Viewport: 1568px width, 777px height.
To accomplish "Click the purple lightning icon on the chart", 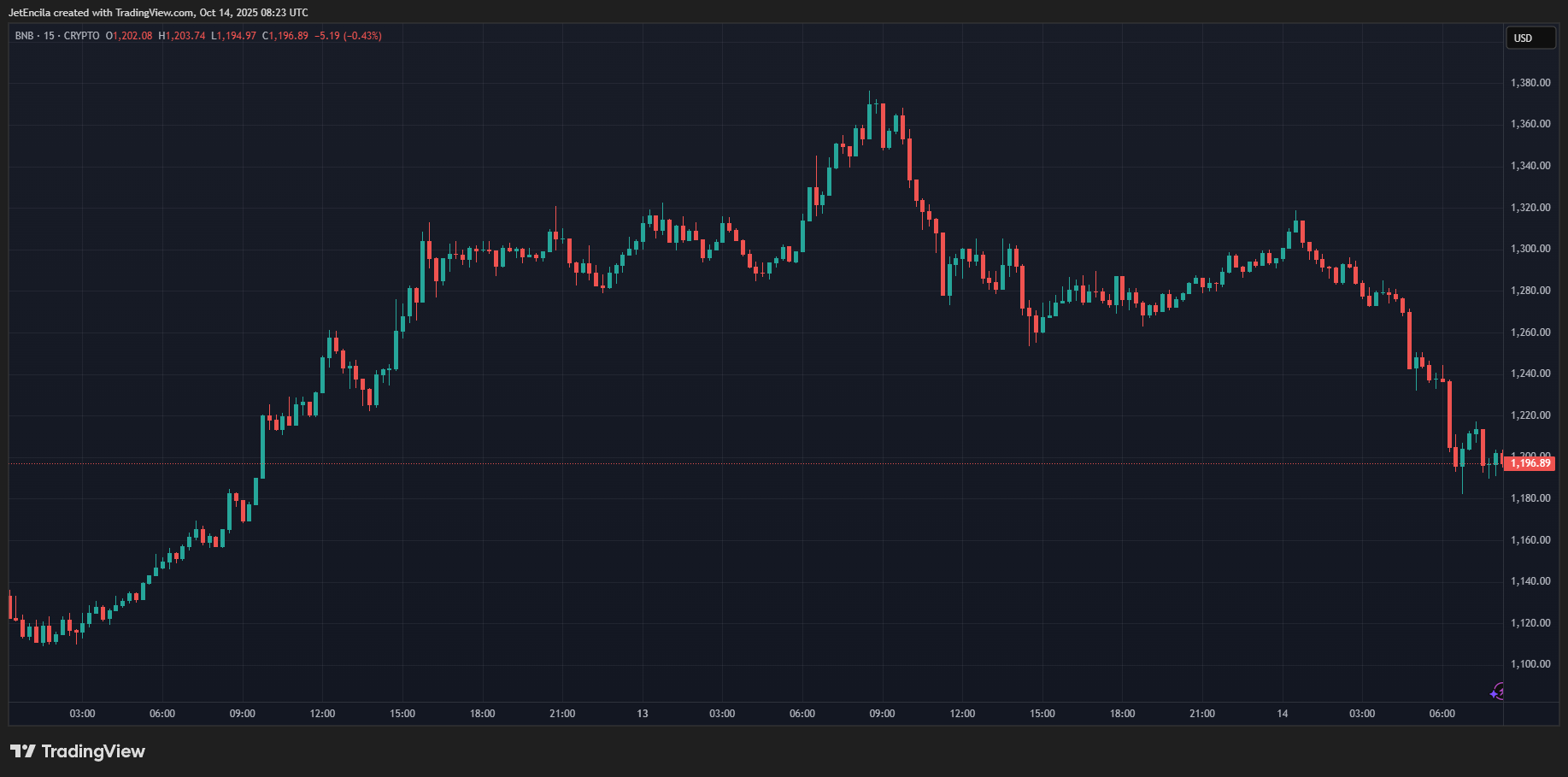I will [1497, 692].
